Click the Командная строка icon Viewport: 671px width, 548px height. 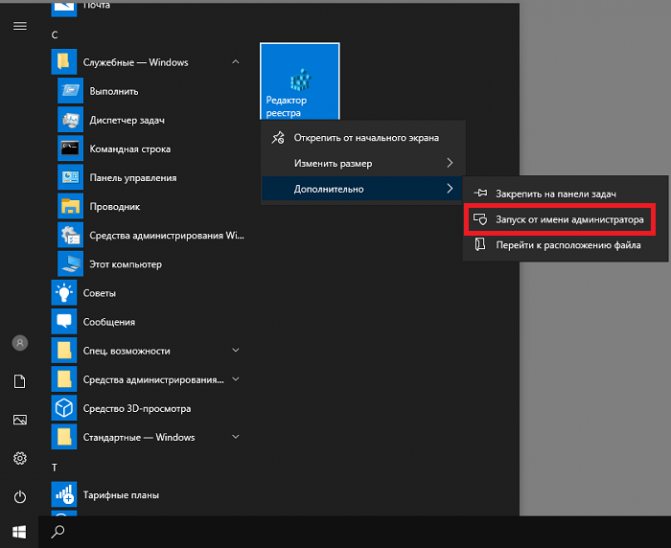70,148
